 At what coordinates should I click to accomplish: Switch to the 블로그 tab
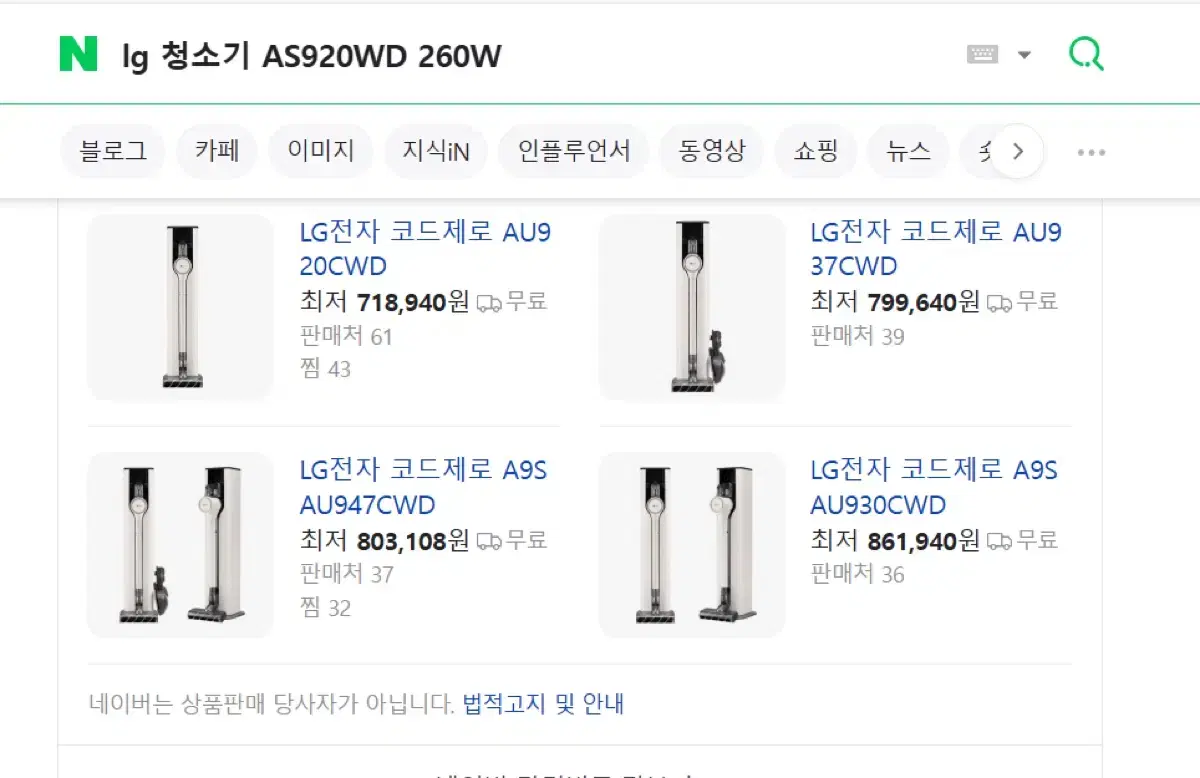tap(113, 152)
